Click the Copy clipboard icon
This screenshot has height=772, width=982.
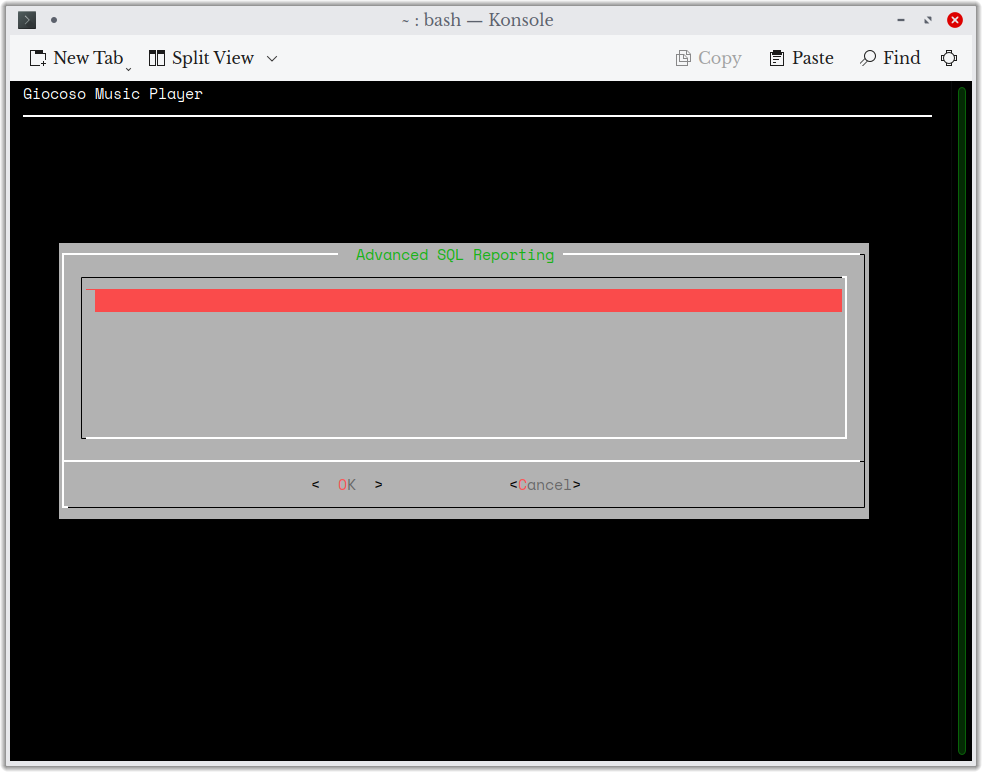point(681,57)
